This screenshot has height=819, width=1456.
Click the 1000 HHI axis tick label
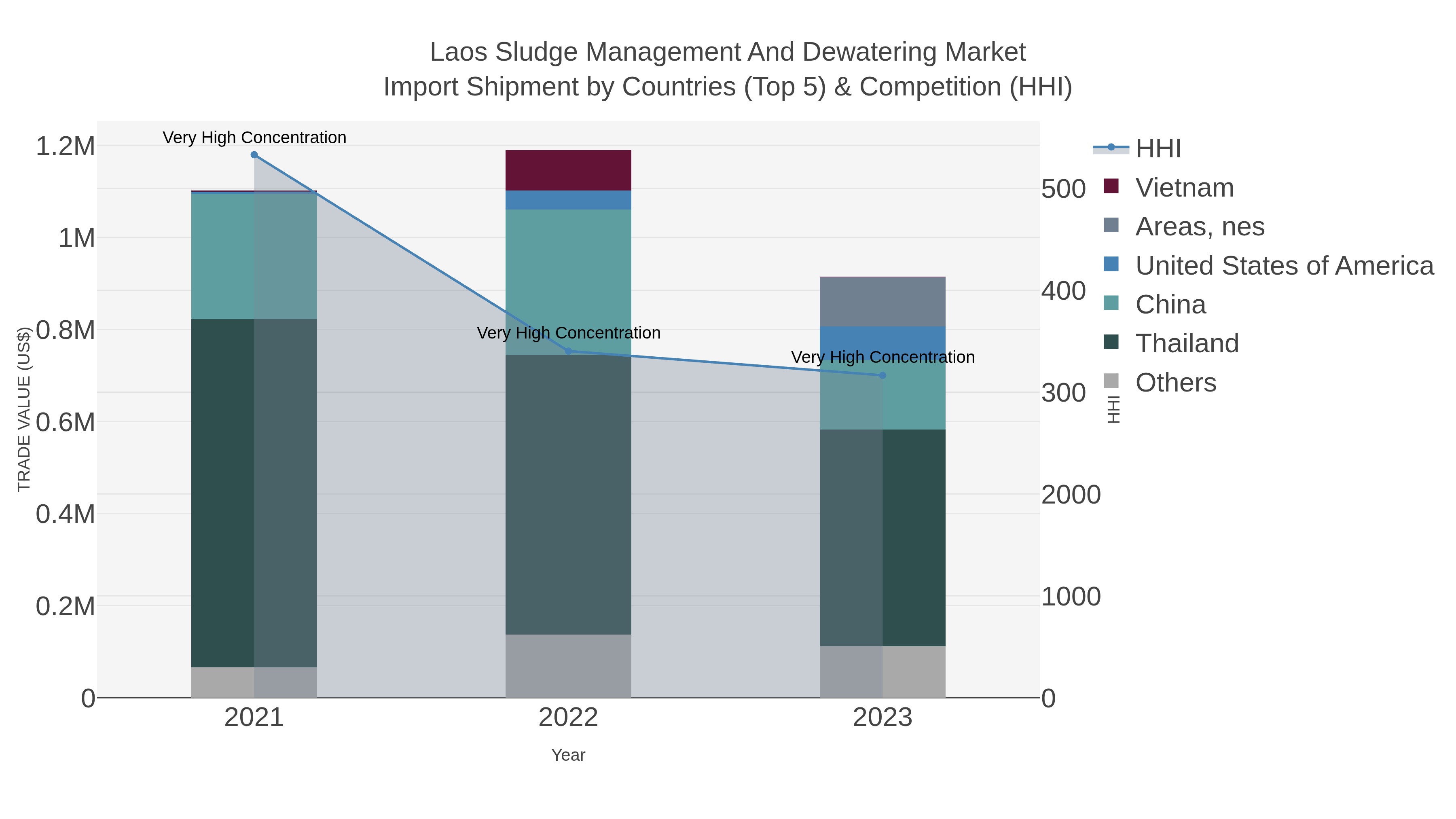[x=1071, y=597]
